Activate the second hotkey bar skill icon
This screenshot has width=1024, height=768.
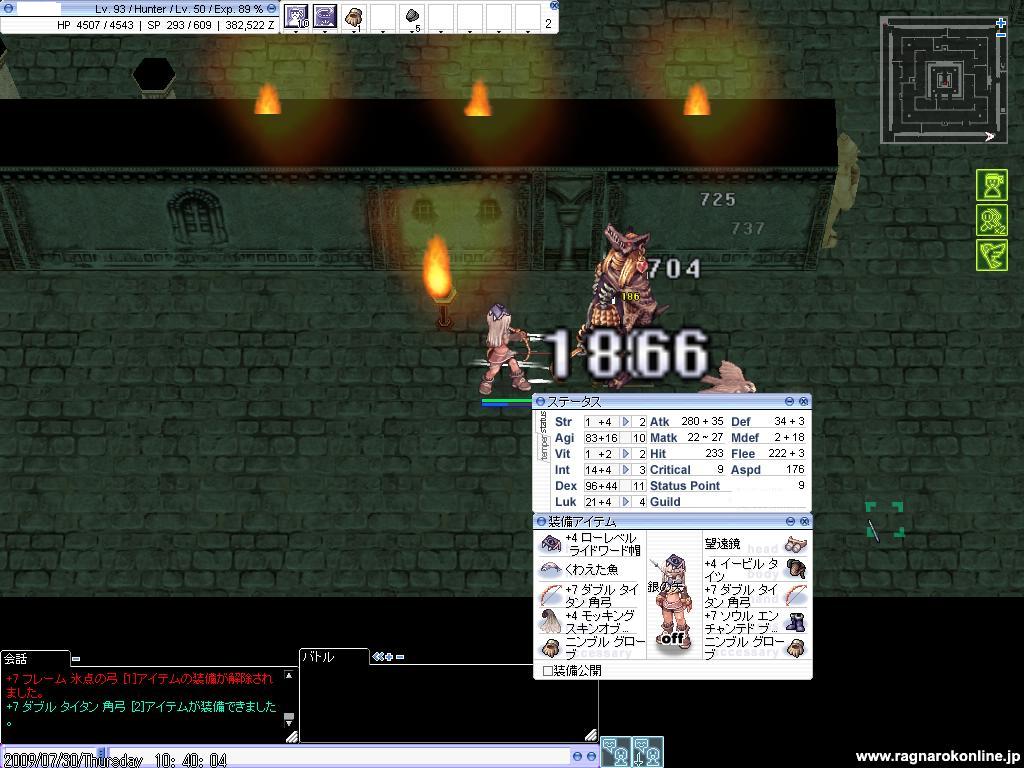tap(325, 16)
